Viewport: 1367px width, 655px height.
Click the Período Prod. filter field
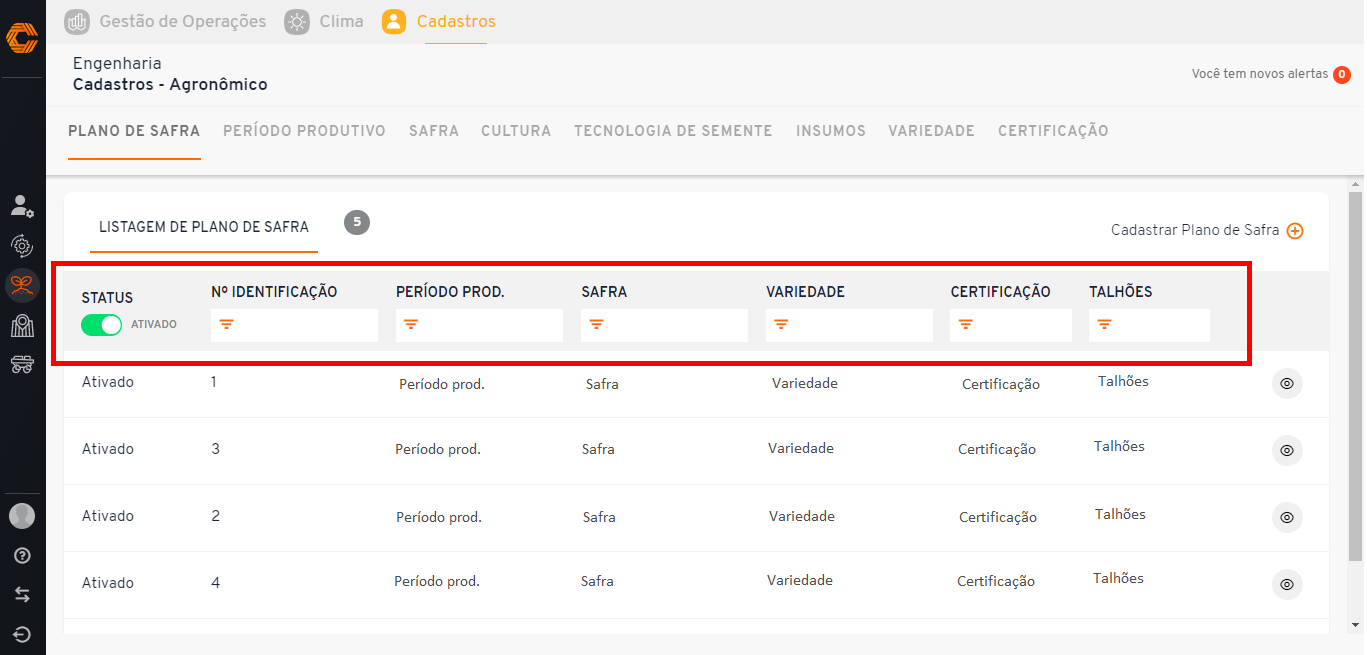479,325
